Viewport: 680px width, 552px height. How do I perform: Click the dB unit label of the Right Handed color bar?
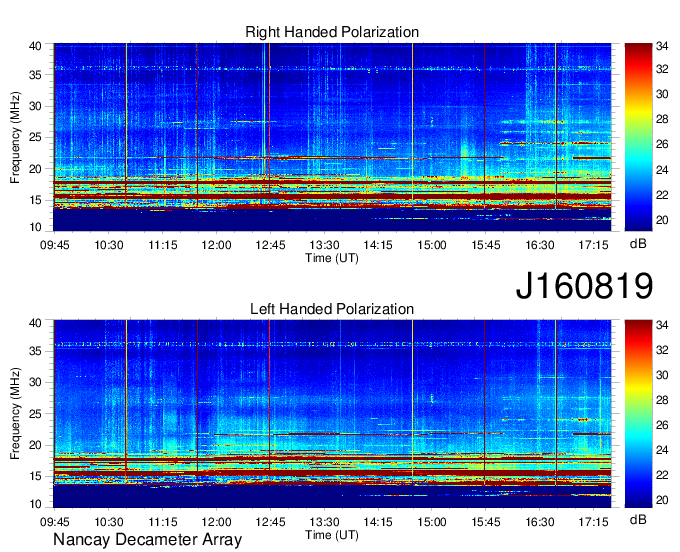pos(638,244)
